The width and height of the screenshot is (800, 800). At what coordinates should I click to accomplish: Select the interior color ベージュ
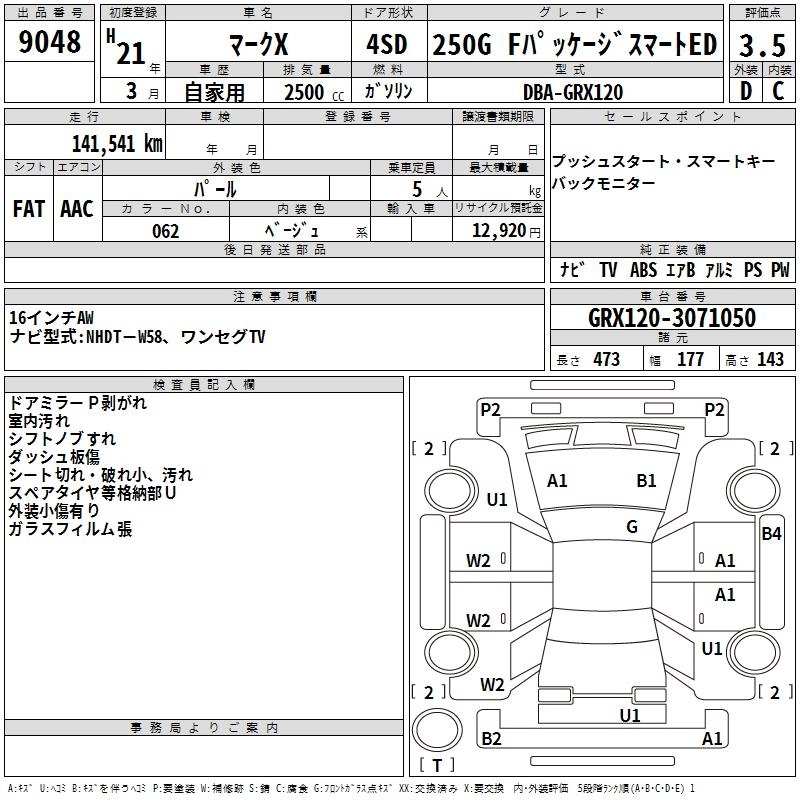click(x=292, y=231)
